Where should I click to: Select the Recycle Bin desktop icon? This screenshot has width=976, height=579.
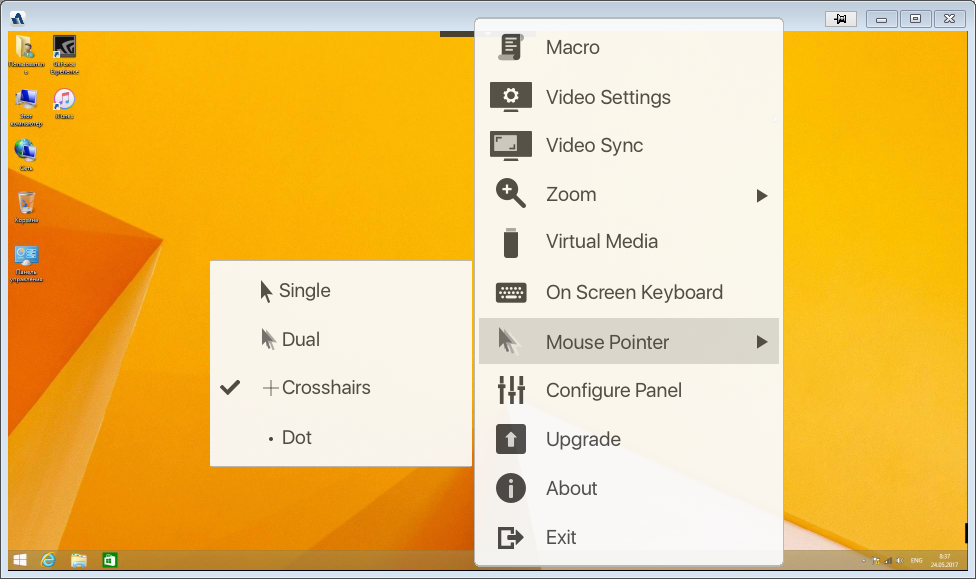(26, 207)
